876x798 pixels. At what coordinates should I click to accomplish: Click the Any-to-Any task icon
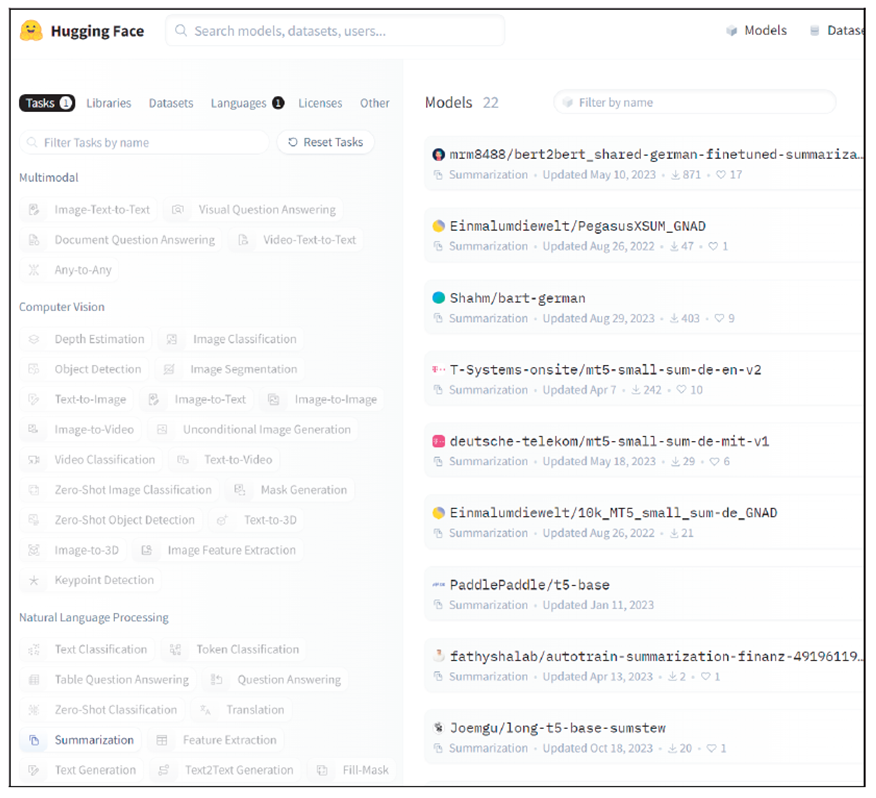tap(34, 270)
